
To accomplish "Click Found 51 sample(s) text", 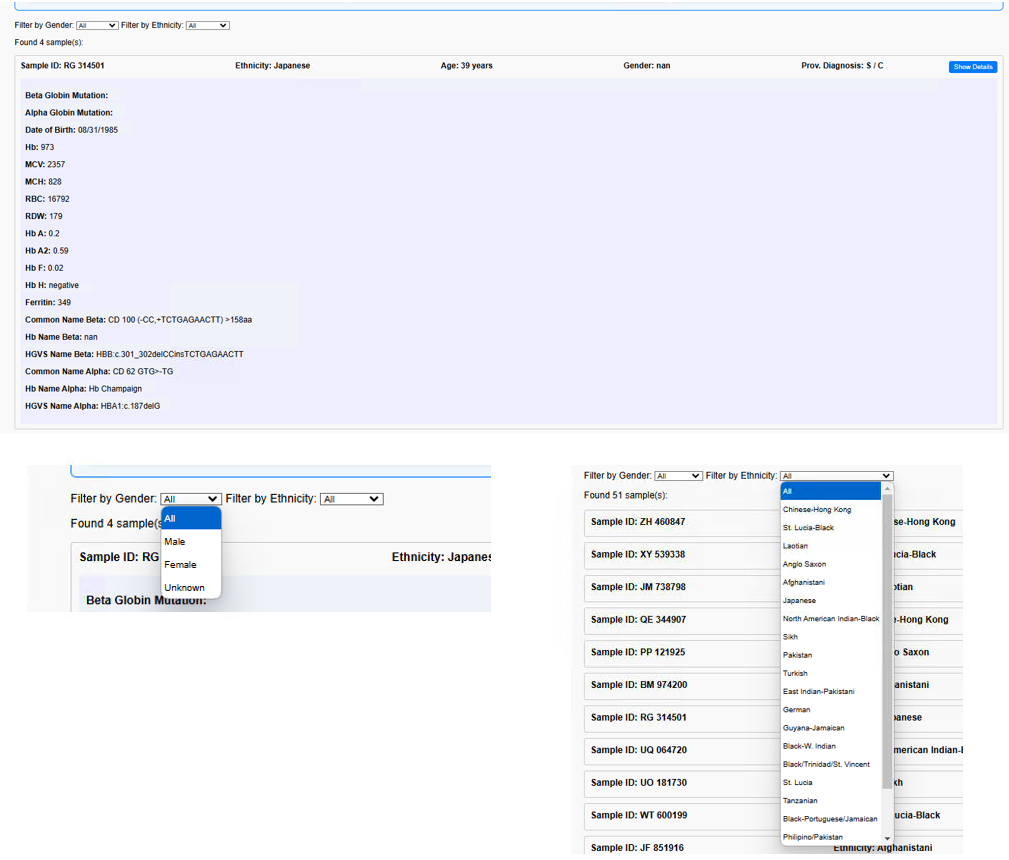I will coord(625,496).
